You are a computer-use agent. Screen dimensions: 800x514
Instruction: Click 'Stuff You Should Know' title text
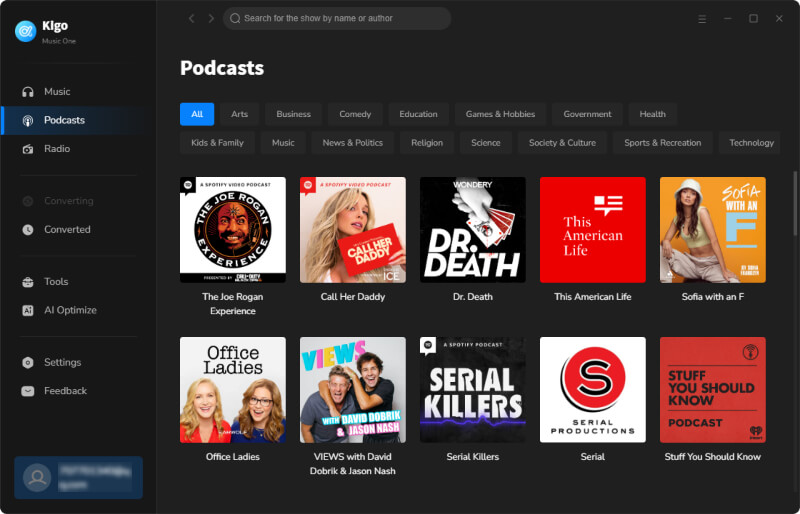click(712, 457)
